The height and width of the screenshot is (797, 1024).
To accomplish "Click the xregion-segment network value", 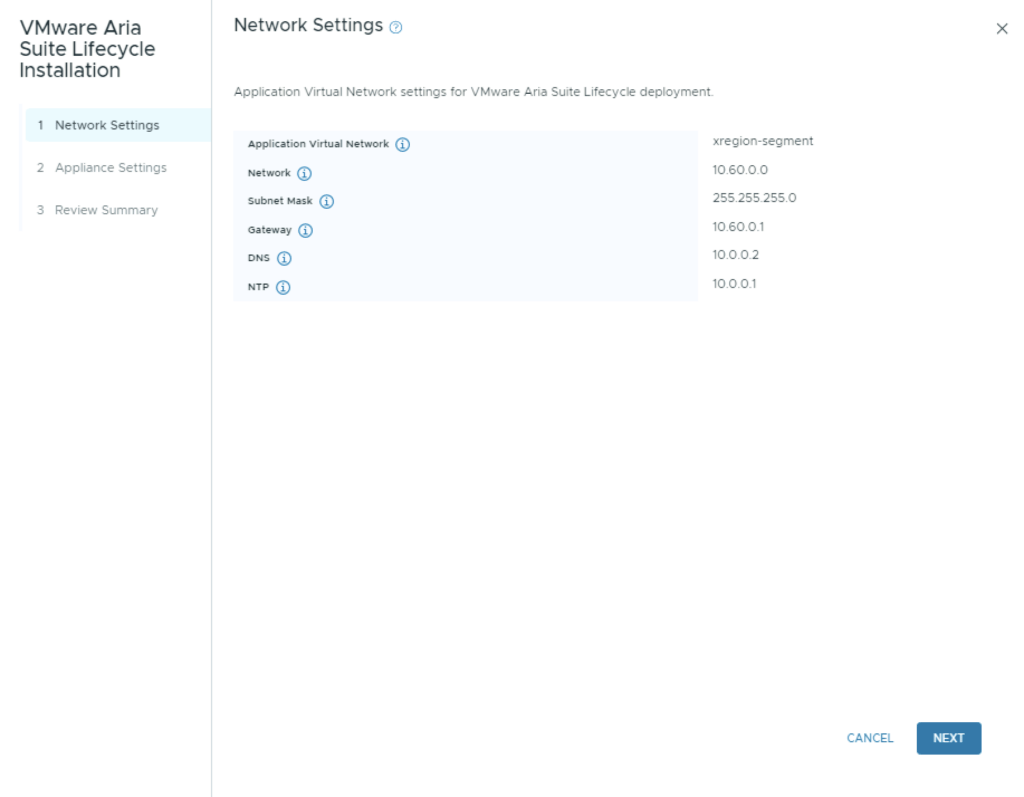I will [x=762, y=141].
